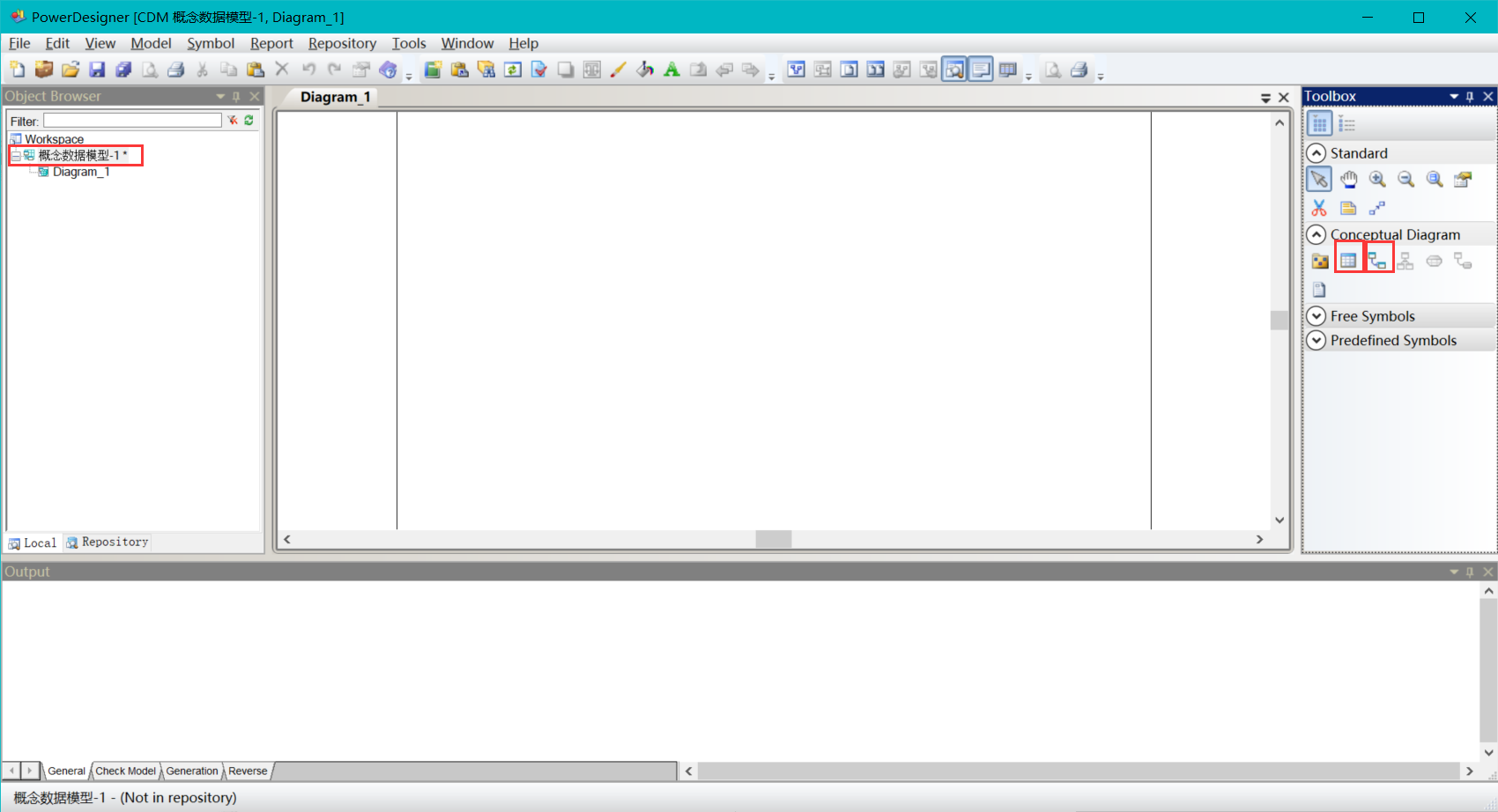Open the Symbol menu
The width and height of the screenshot is (1498, 812).
click(211, 43)
